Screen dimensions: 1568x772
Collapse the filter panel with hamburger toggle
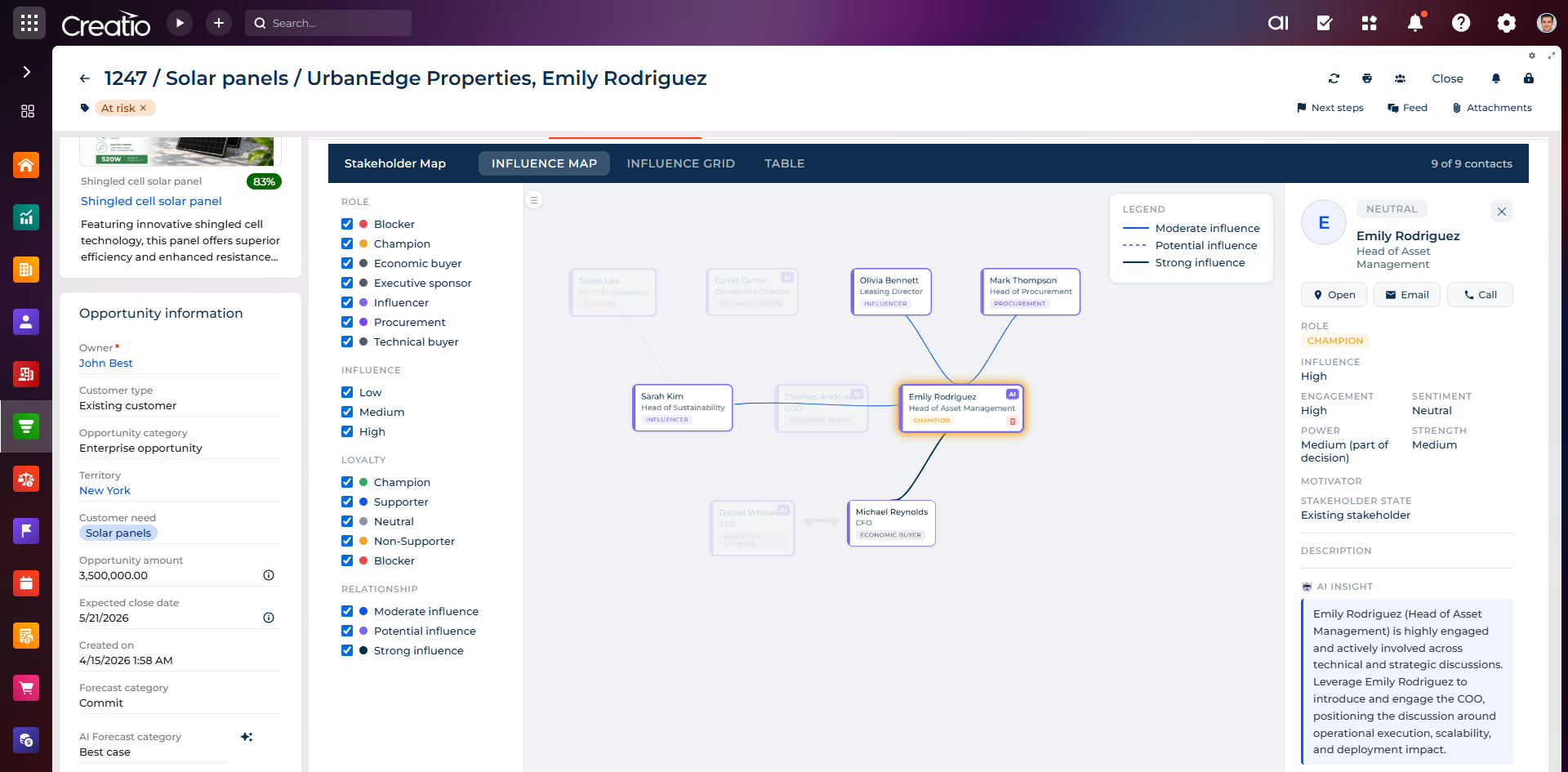tap(534, 200)
